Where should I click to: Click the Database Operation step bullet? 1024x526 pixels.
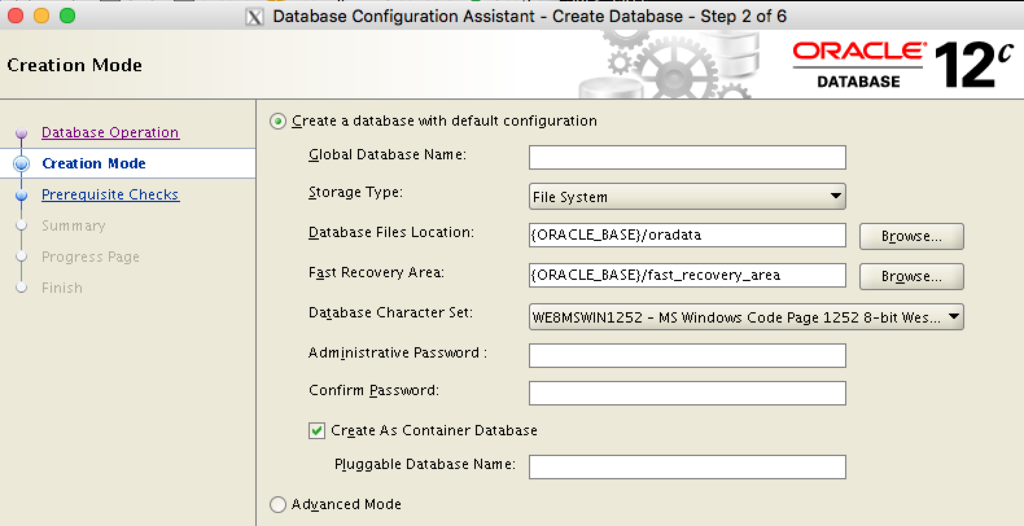pyautogui.click(x=22, y=134)
